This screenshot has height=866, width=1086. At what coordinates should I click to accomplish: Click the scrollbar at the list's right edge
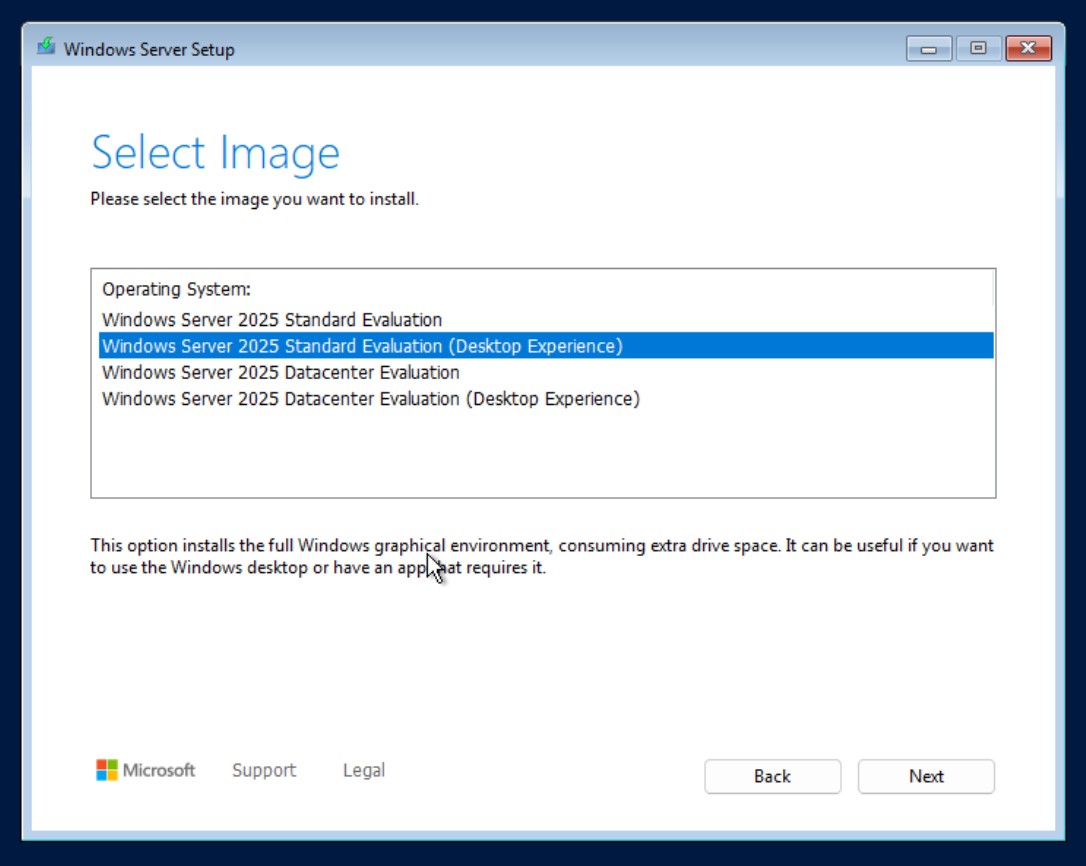(993, 290)
